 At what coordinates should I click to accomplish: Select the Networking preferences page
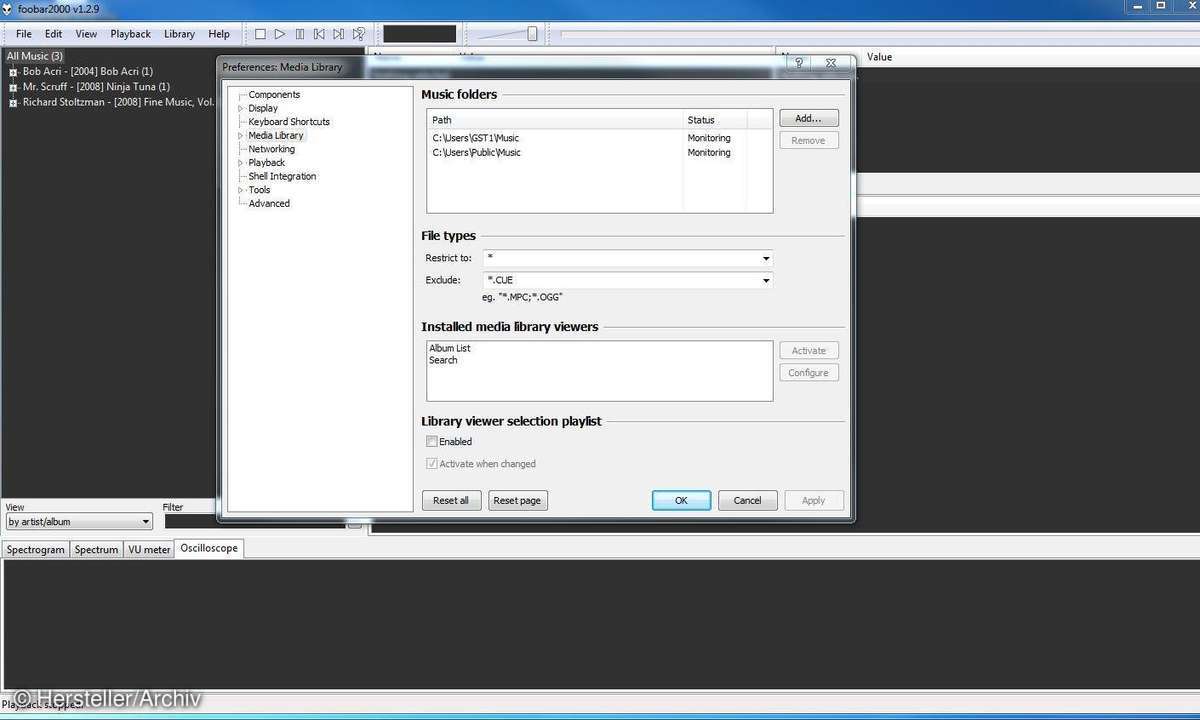[271, 149]
